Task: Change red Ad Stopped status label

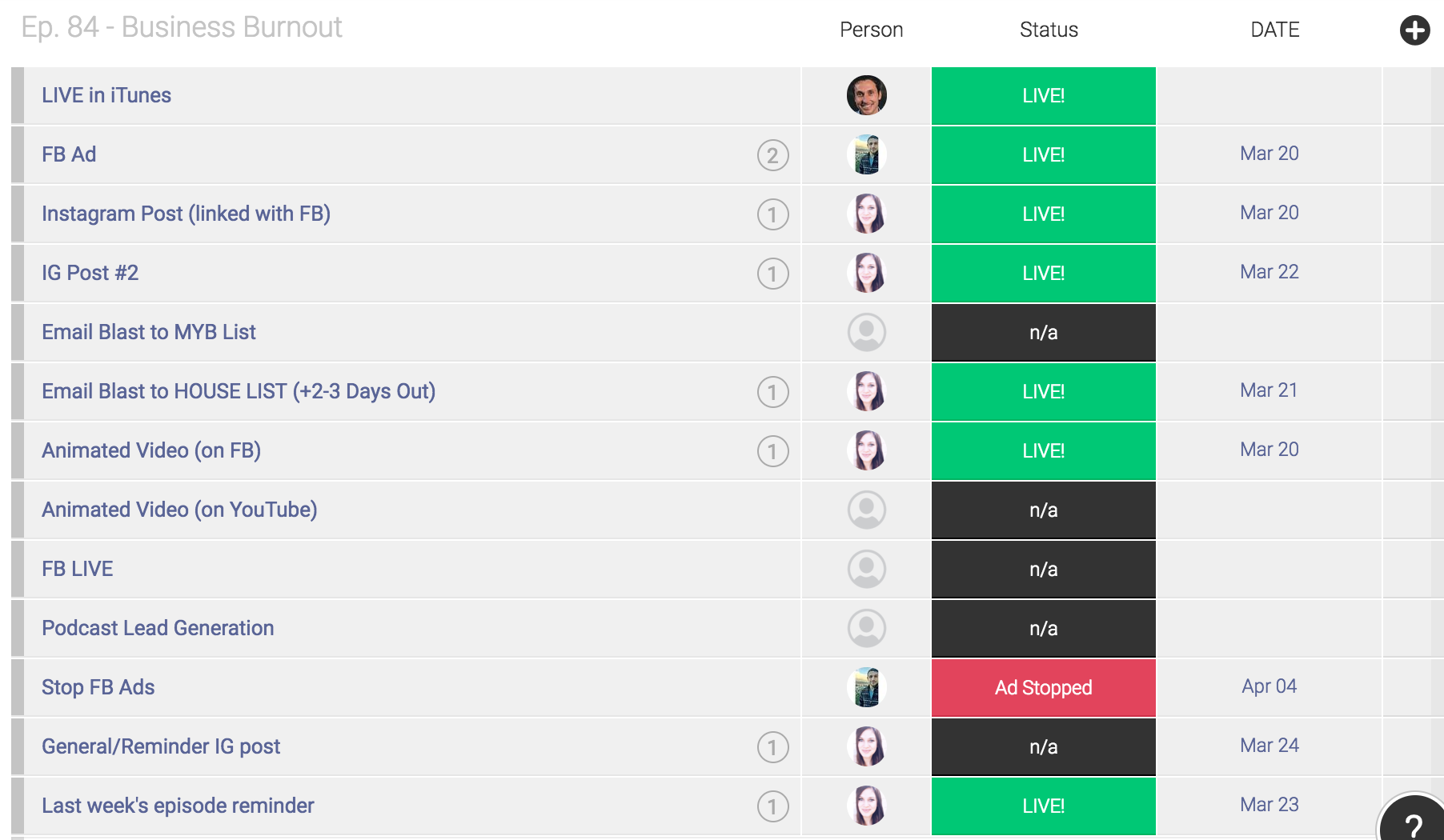Action: pos(1043,687)
